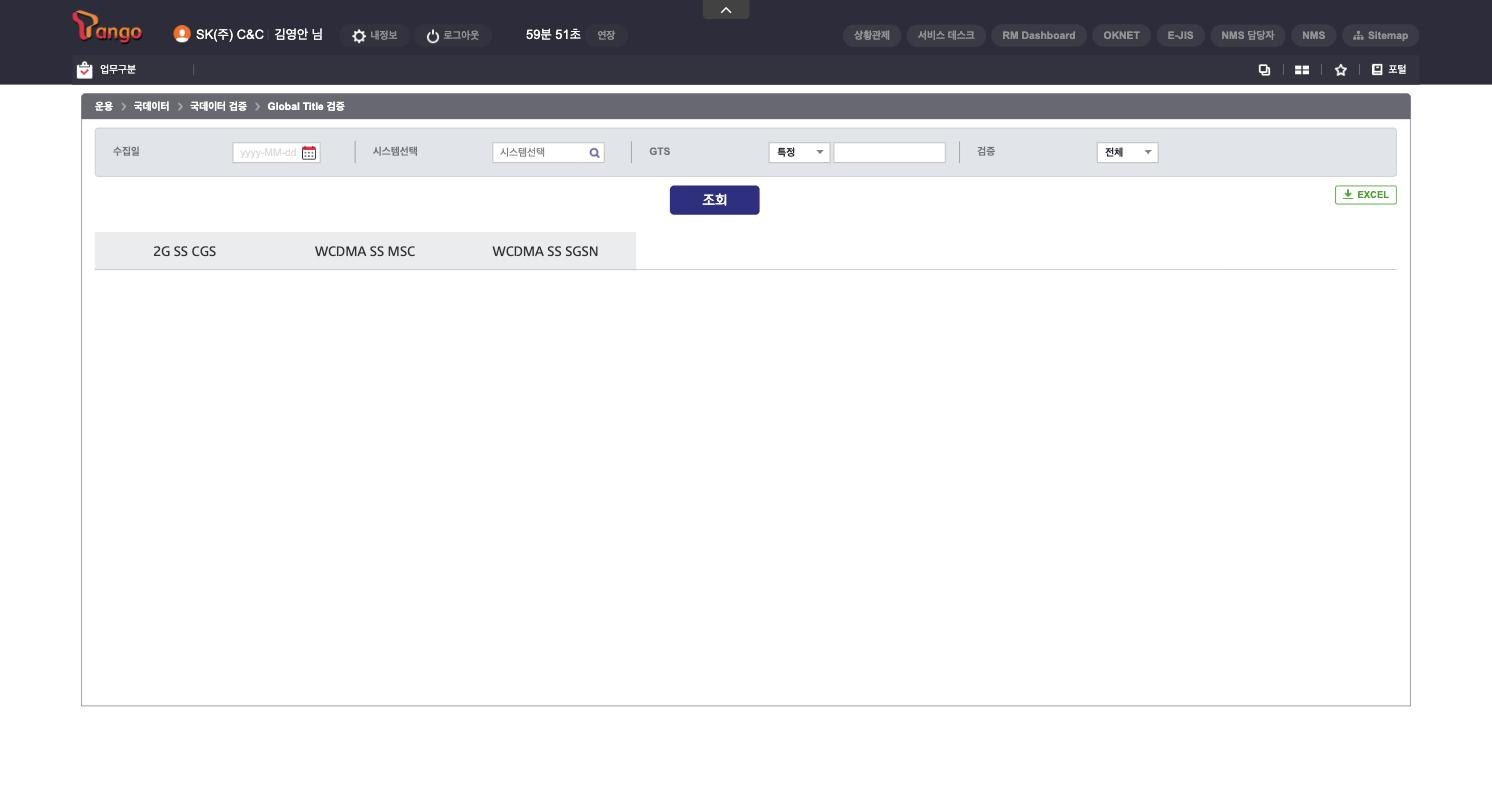Download results with EXCEL button

click(1366, 195)
